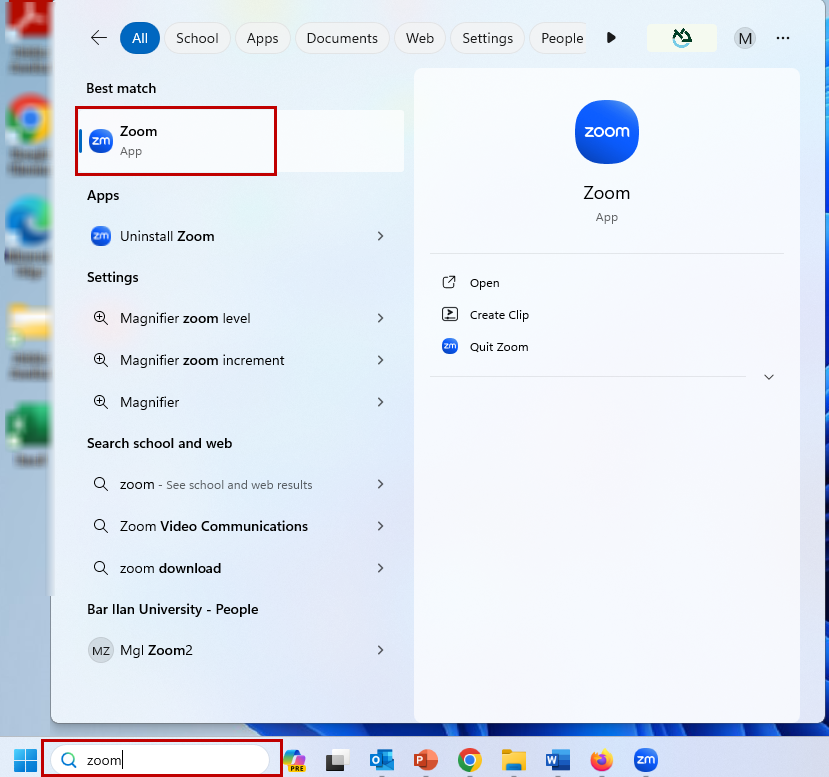
Task: Expand the Uninstall Zoom result chevron
Action: 380,236
